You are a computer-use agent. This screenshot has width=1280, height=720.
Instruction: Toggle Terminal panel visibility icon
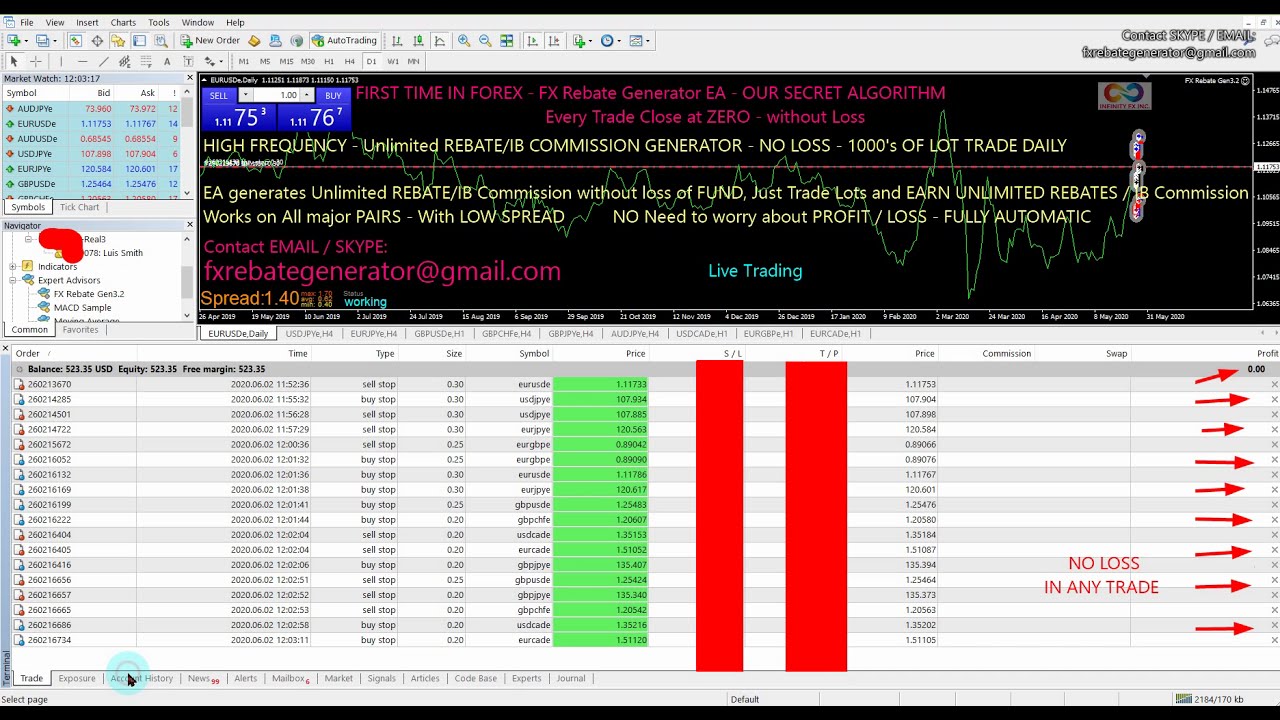click(x=139, y=41)
